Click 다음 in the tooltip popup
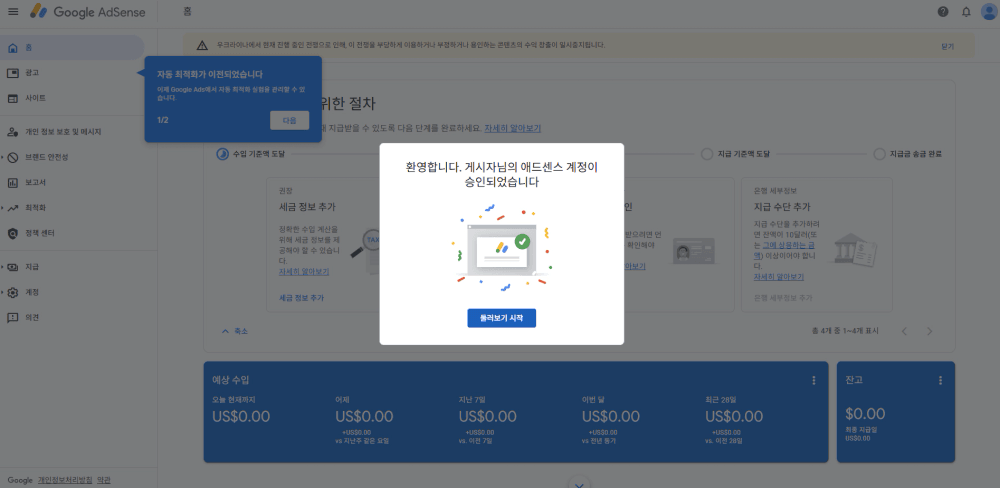The height and width of the screenshot is (488, 1000). (290, 120)
